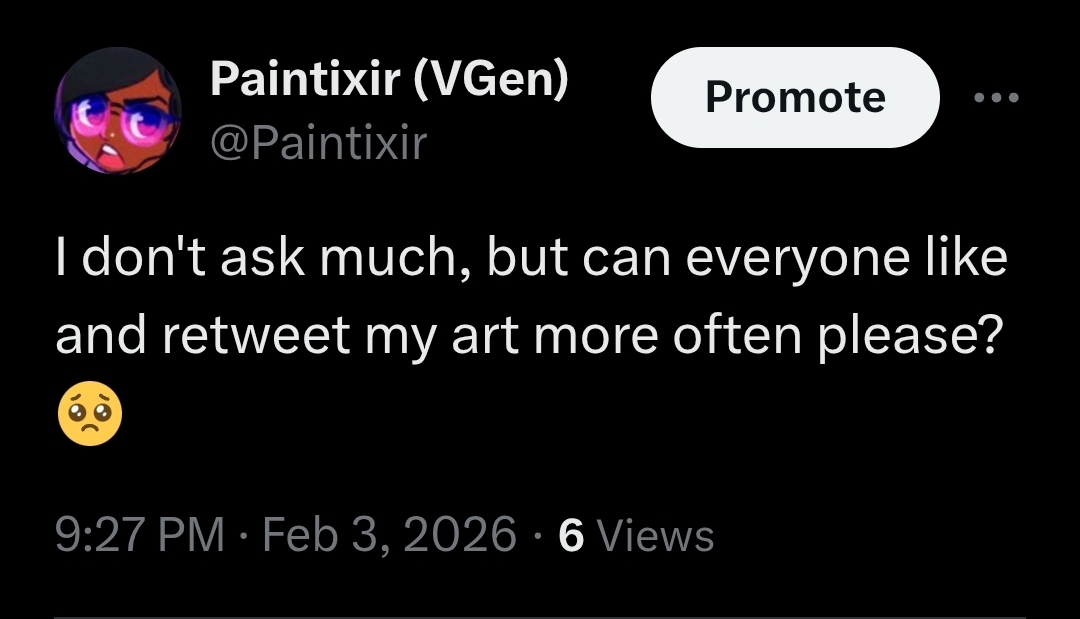Click the pleading face emoji
This screenshot has width=1080, height=619.
(90, 418)
